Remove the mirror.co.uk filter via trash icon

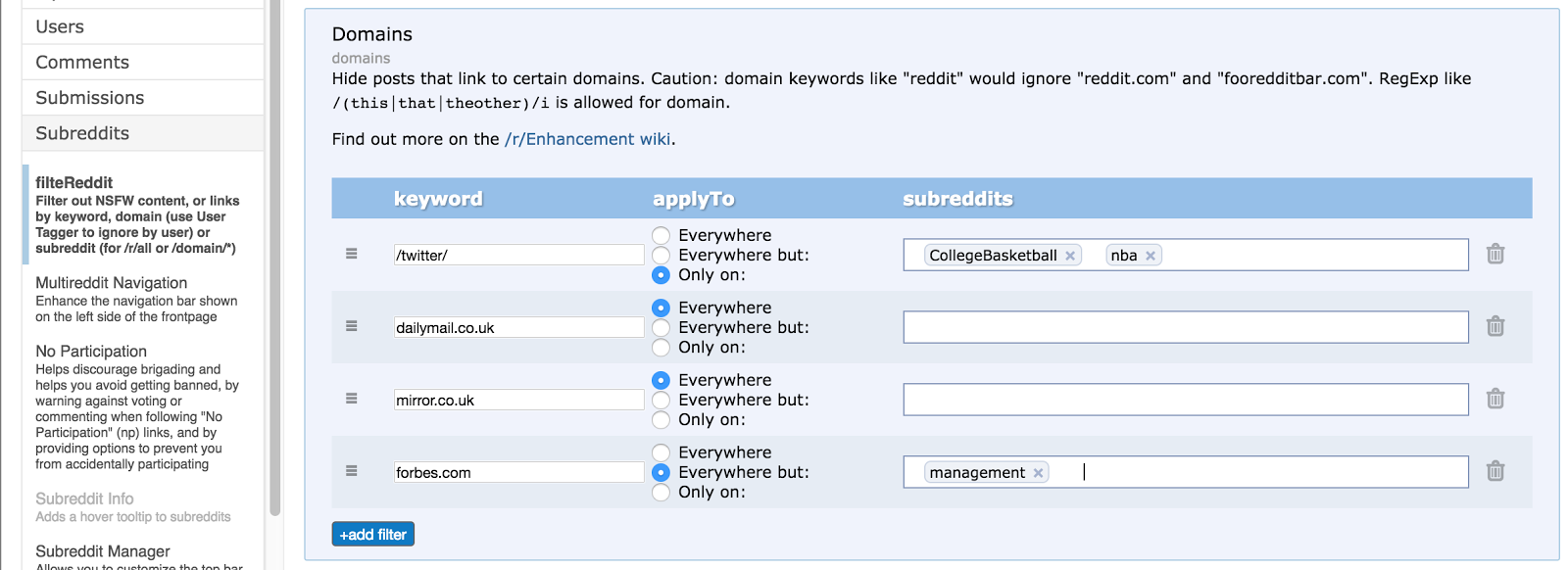point(1494,400)
